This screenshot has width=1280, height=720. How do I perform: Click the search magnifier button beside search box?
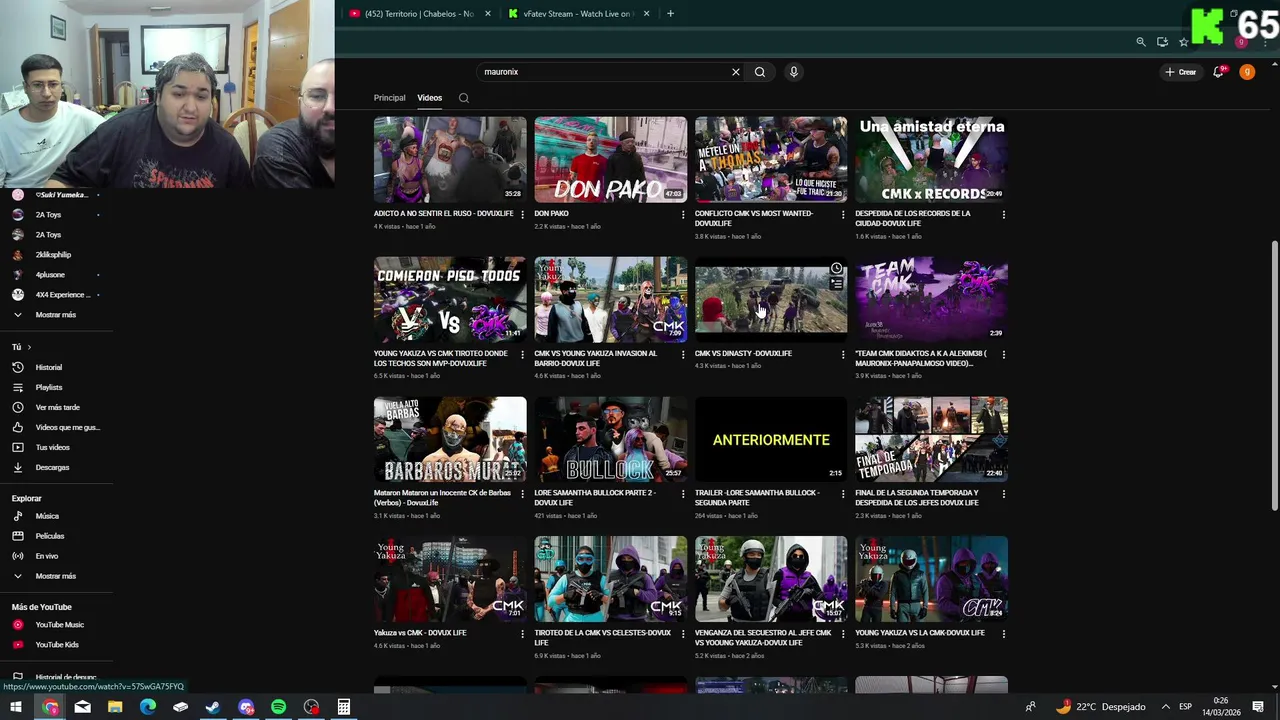[x=760, y=72]
